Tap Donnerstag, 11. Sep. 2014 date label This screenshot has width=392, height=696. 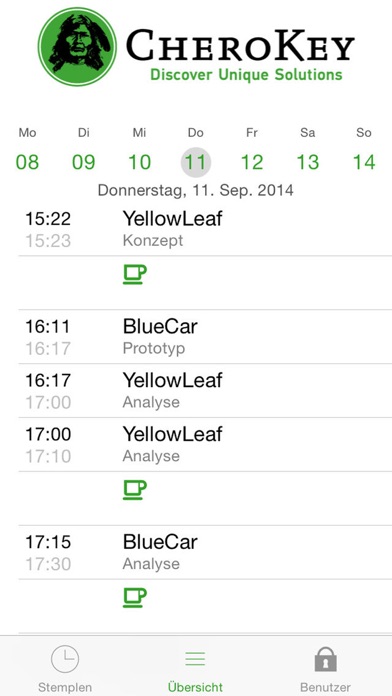pyautogui.click(x=196, y=190)
